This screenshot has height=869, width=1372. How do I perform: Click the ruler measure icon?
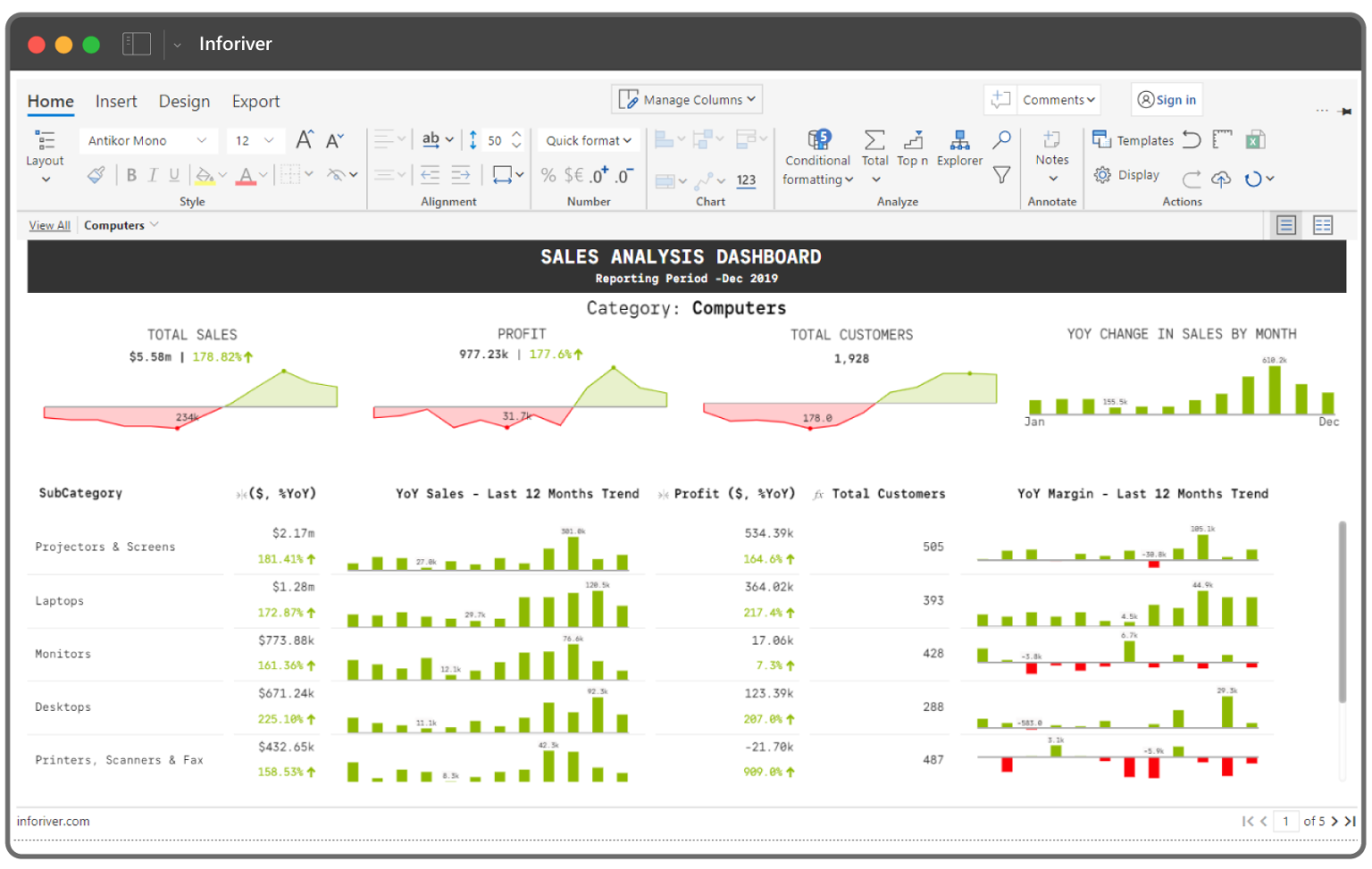tap(1222, 140)
